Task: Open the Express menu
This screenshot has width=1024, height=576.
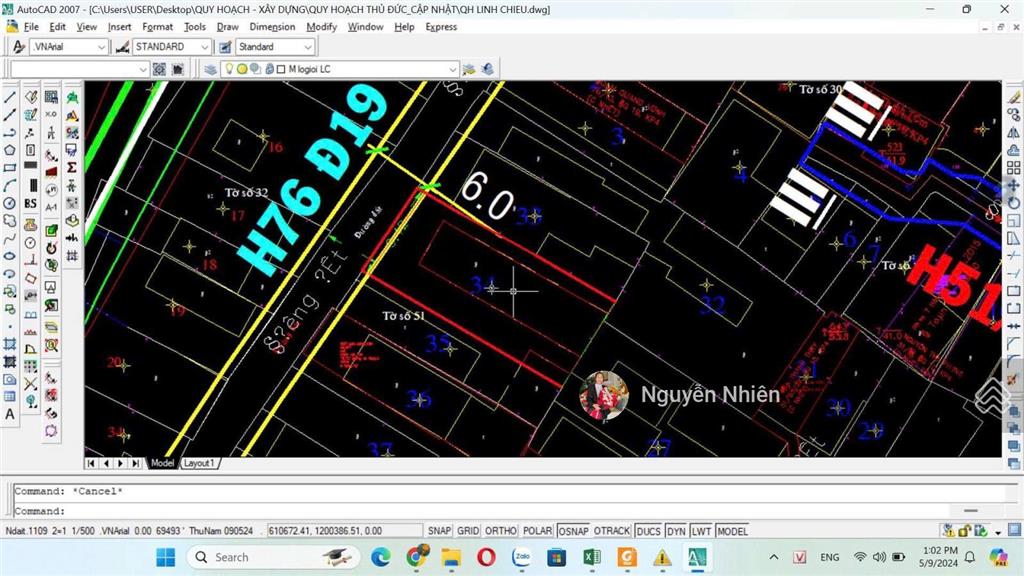Action: click(441, 27)
